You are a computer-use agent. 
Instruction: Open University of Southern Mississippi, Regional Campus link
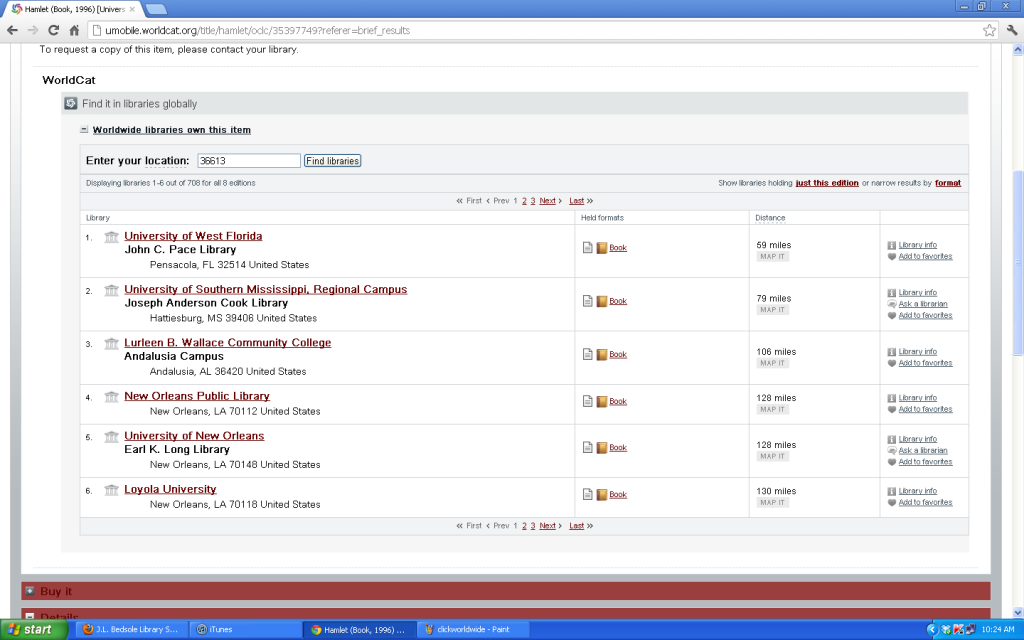click(265, 290)
